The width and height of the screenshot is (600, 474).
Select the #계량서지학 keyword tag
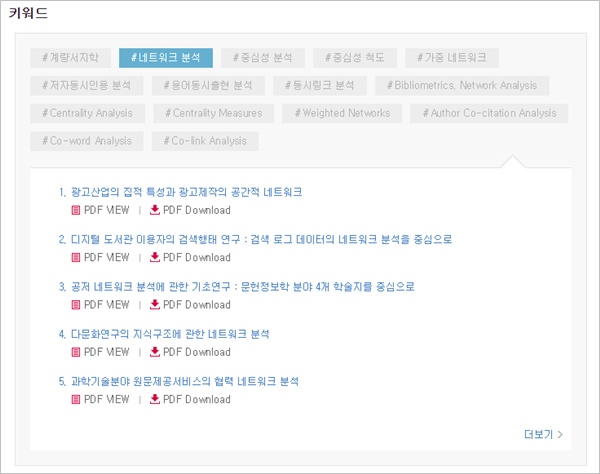70,58
